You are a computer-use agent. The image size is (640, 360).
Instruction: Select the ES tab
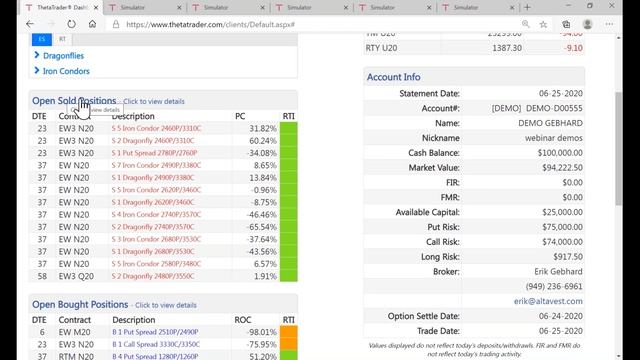[x=42, y=39]
